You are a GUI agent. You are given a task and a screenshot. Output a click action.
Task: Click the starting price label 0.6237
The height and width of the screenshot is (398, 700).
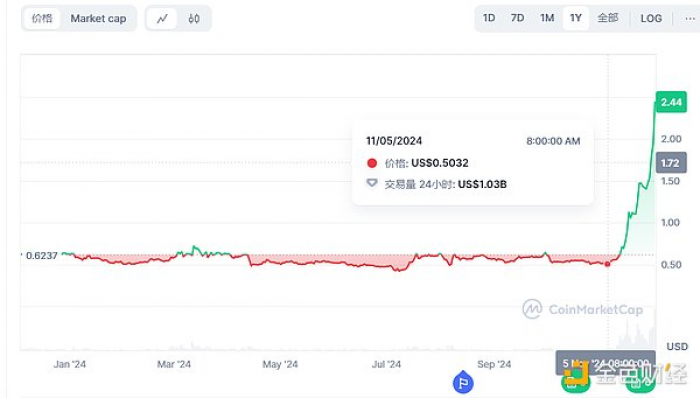[42, 256]
